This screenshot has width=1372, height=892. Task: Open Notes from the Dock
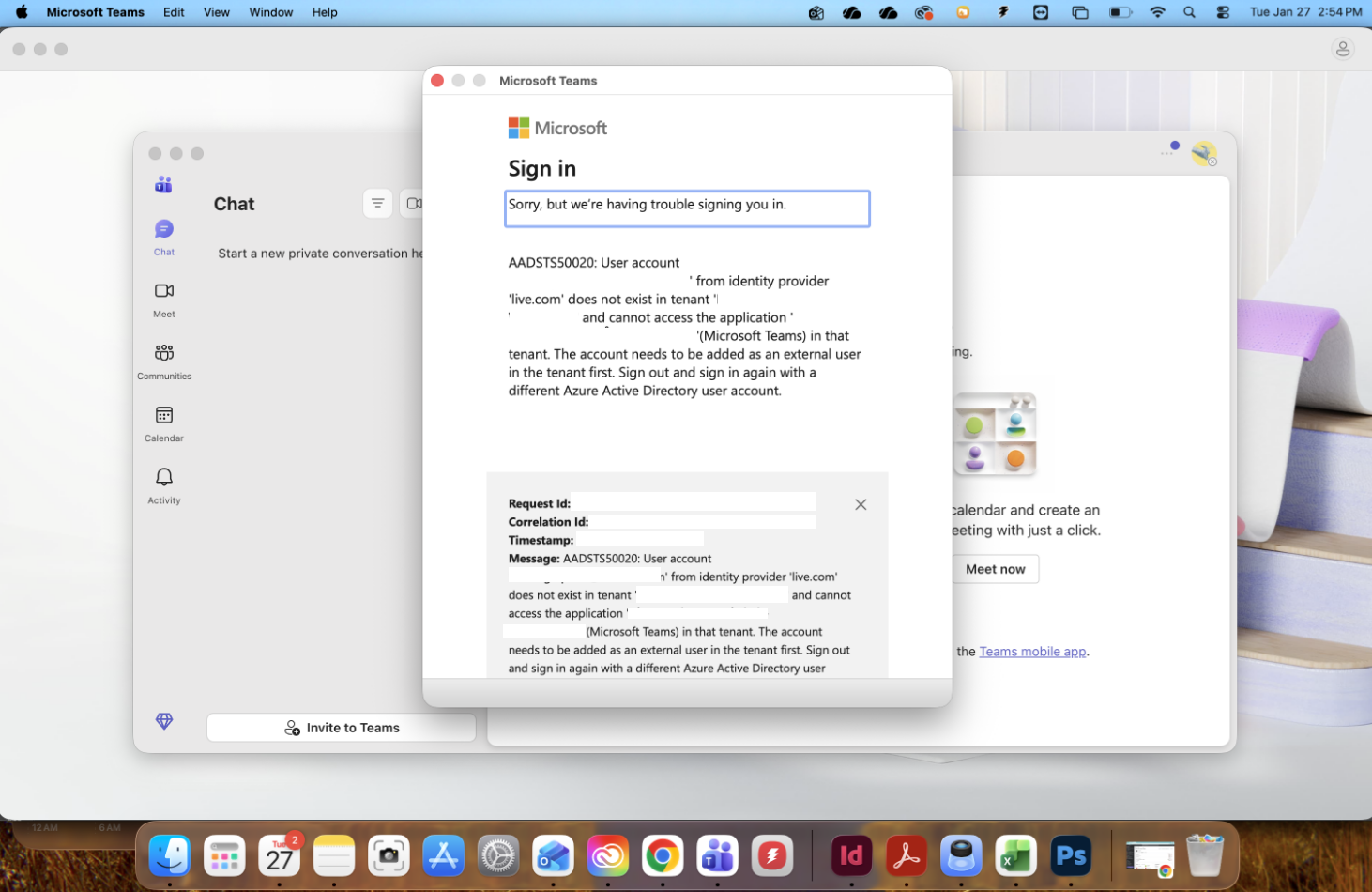click(x=334, y=855)
